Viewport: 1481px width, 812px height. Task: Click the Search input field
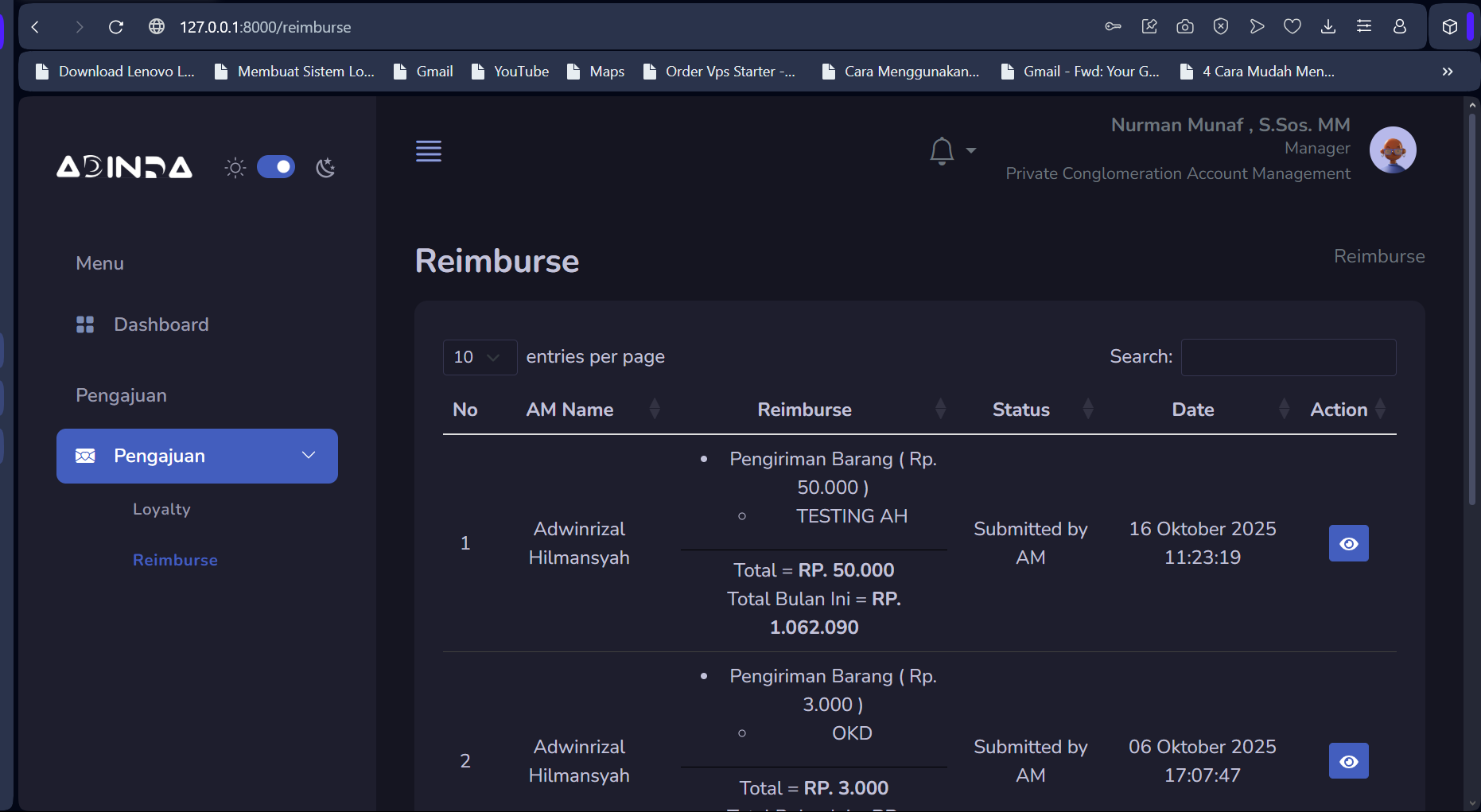(x=1288, y=357)
